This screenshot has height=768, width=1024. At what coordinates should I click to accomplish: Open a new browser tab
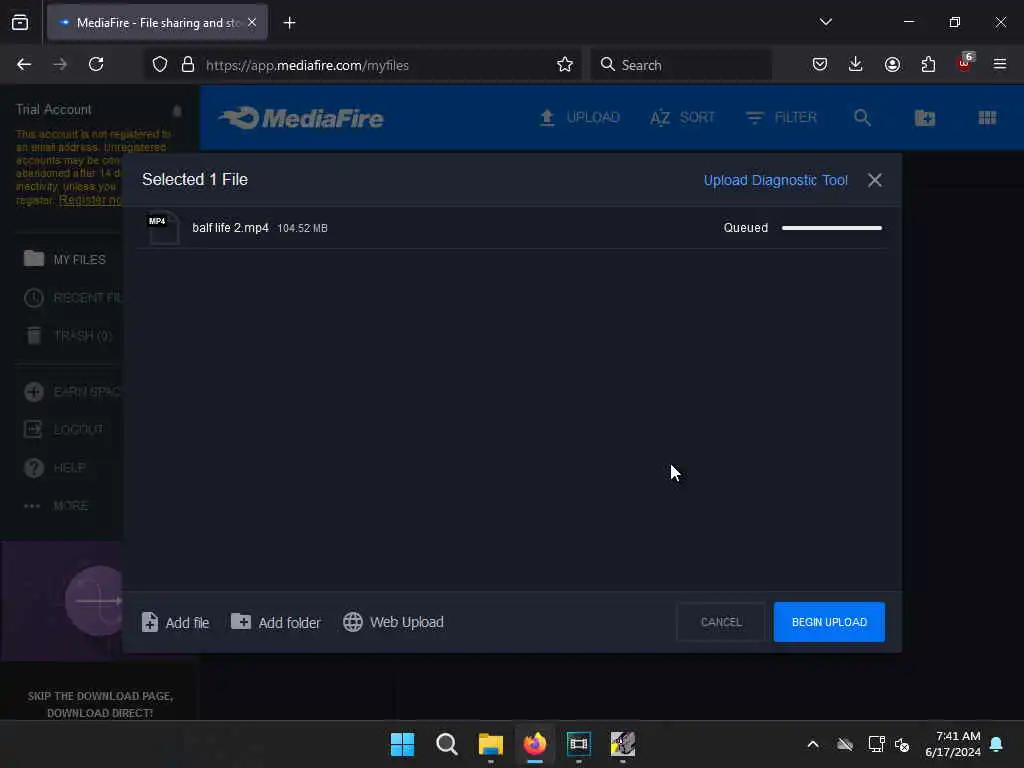(x=289, y=23)
